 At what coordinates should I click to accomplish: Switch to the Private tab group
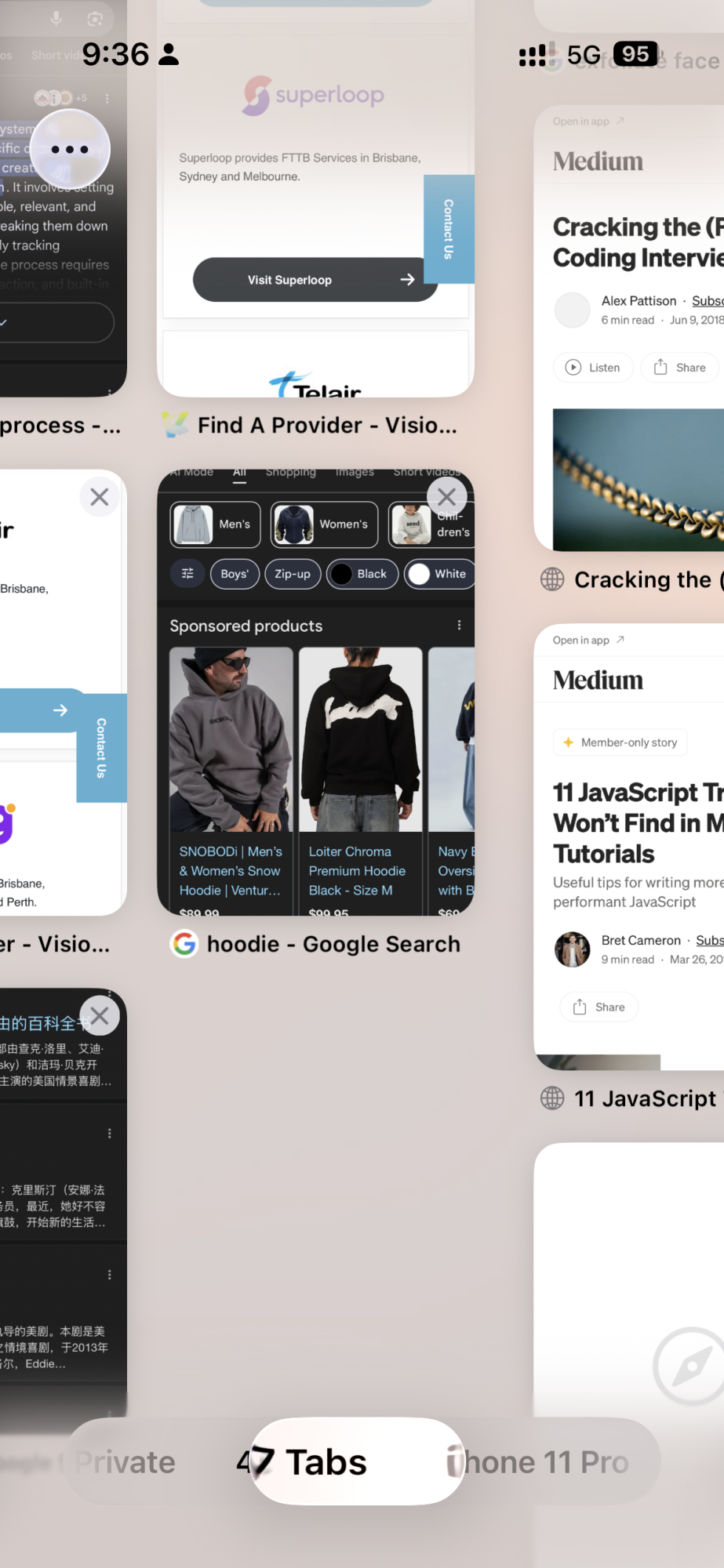tap(126, 1462)
